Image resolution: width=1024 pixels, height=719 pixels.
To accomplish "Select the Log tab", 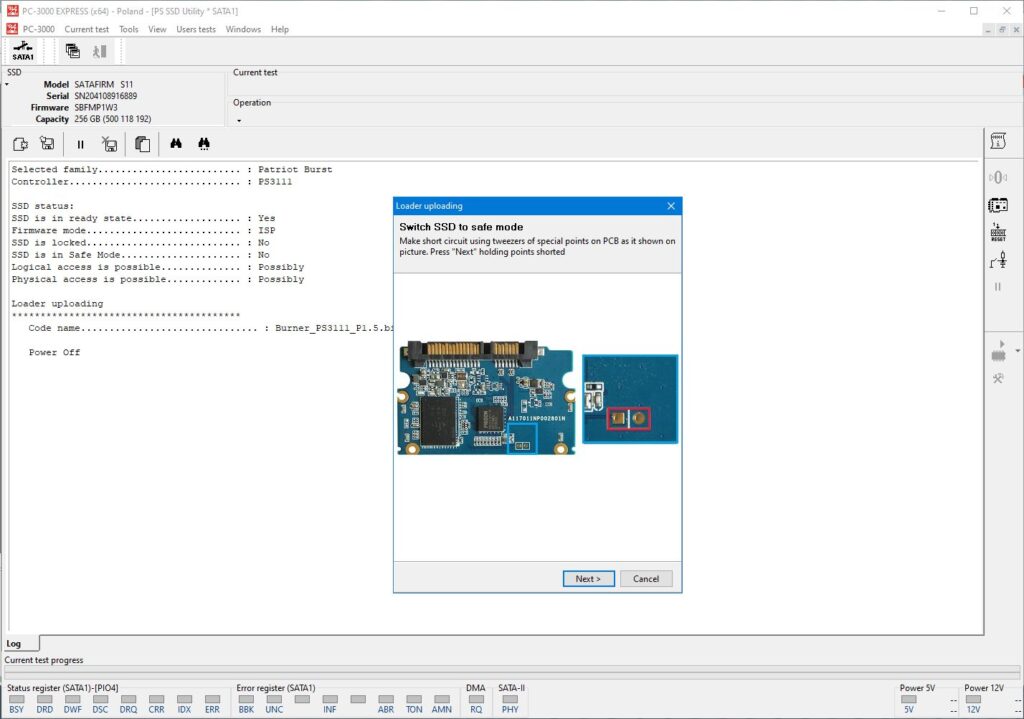I will [x=14, y=643].
